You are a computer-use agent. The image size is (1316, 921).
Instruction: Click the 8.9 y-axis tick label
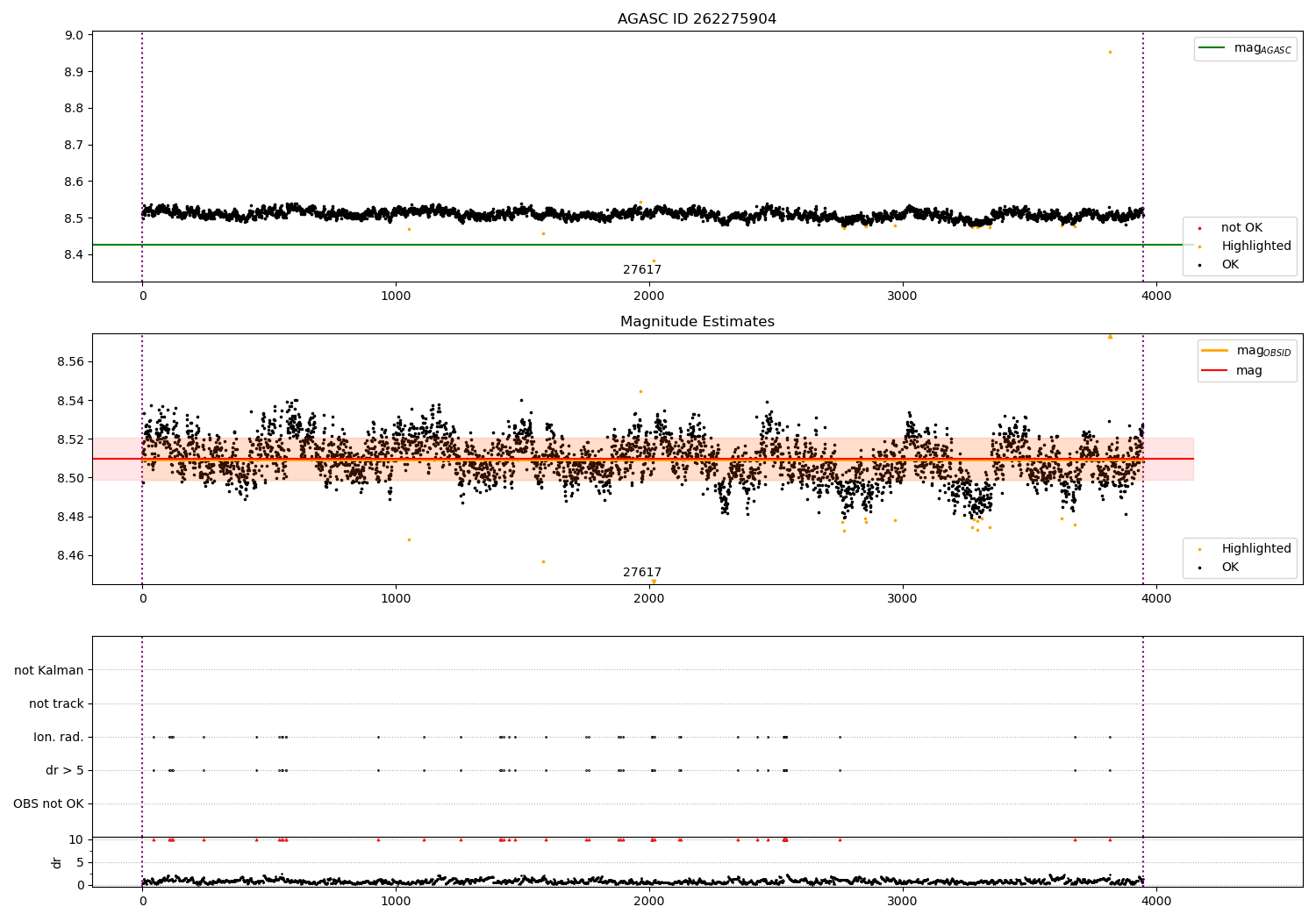click(x=74, y=72)
